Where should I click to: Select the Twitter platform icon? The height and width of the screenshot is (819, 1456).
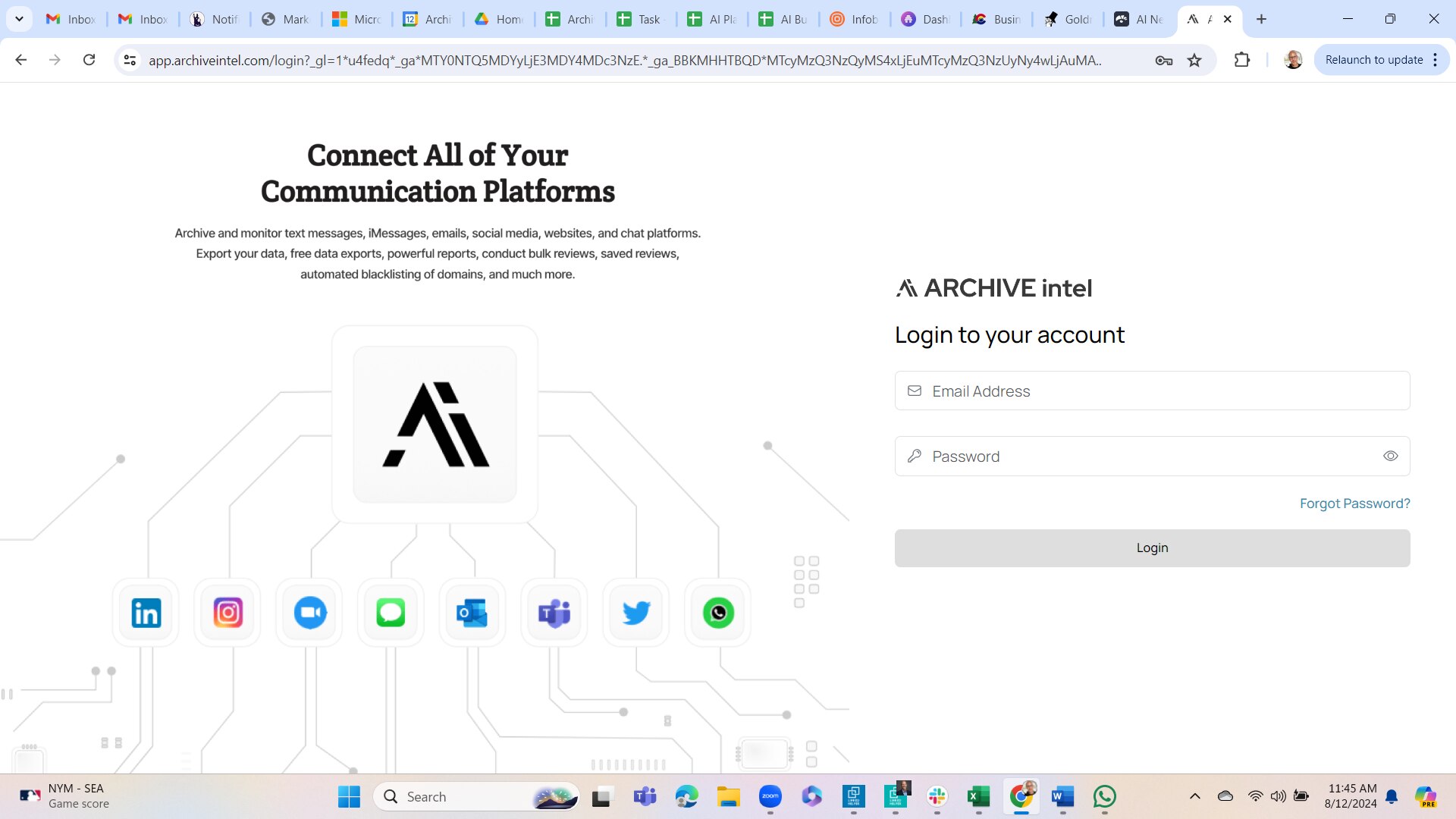coord(635,613)
